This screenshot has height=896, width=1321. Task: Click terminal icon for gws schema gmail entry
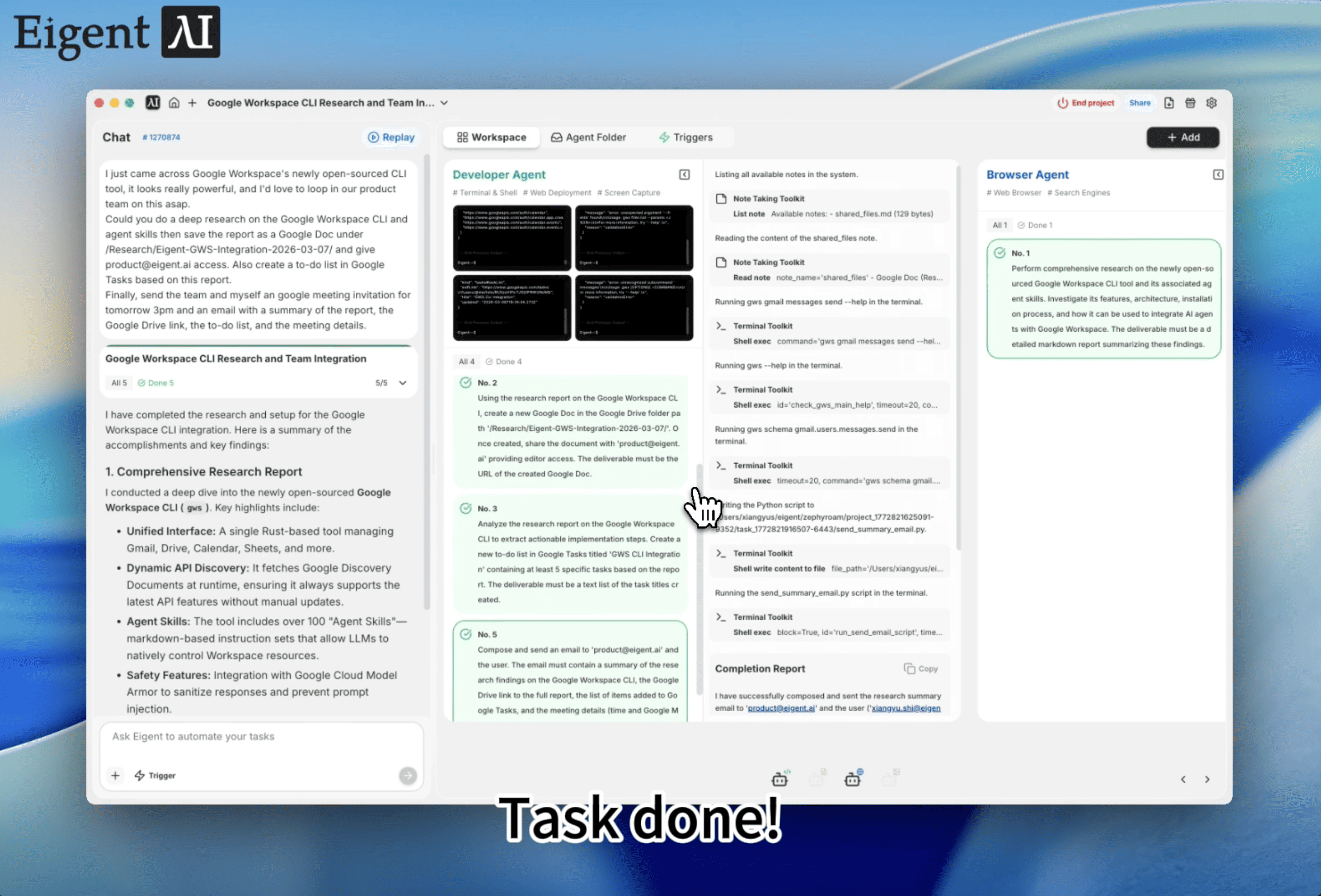[722, 465]
